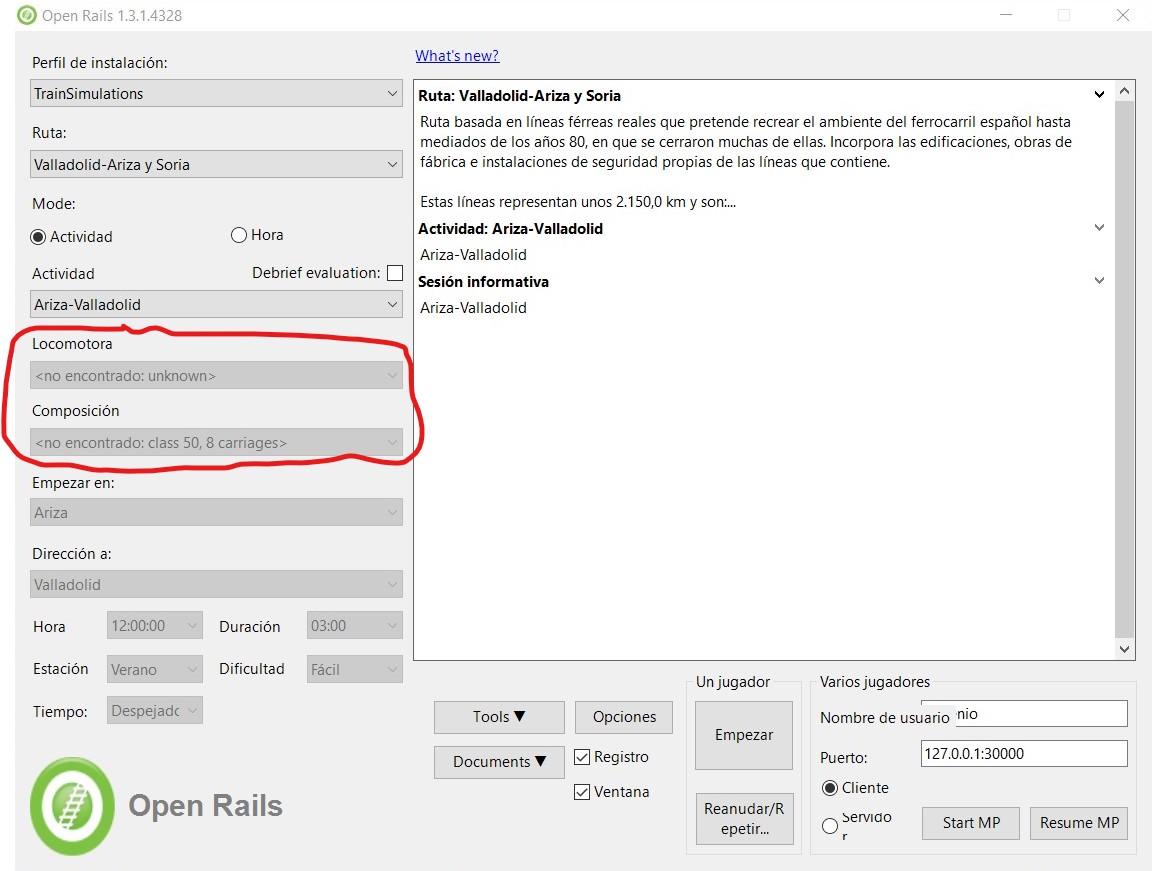
Task: Click the Start MP button
Action: point(971,823)
